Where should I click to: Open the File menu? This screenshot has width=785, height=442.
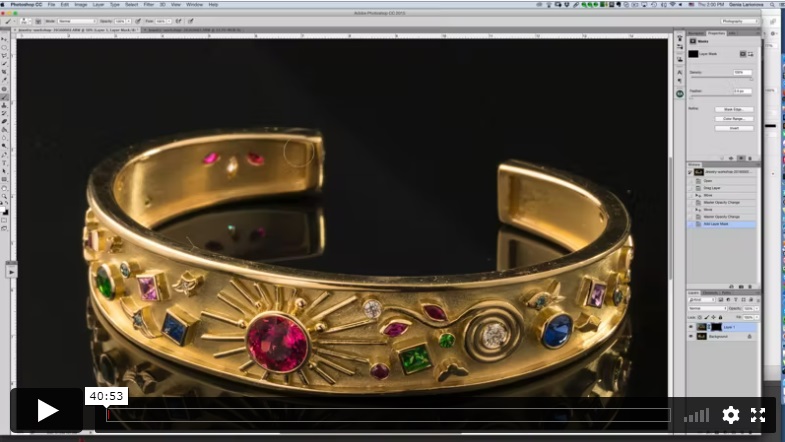click(x=52, y=5)
